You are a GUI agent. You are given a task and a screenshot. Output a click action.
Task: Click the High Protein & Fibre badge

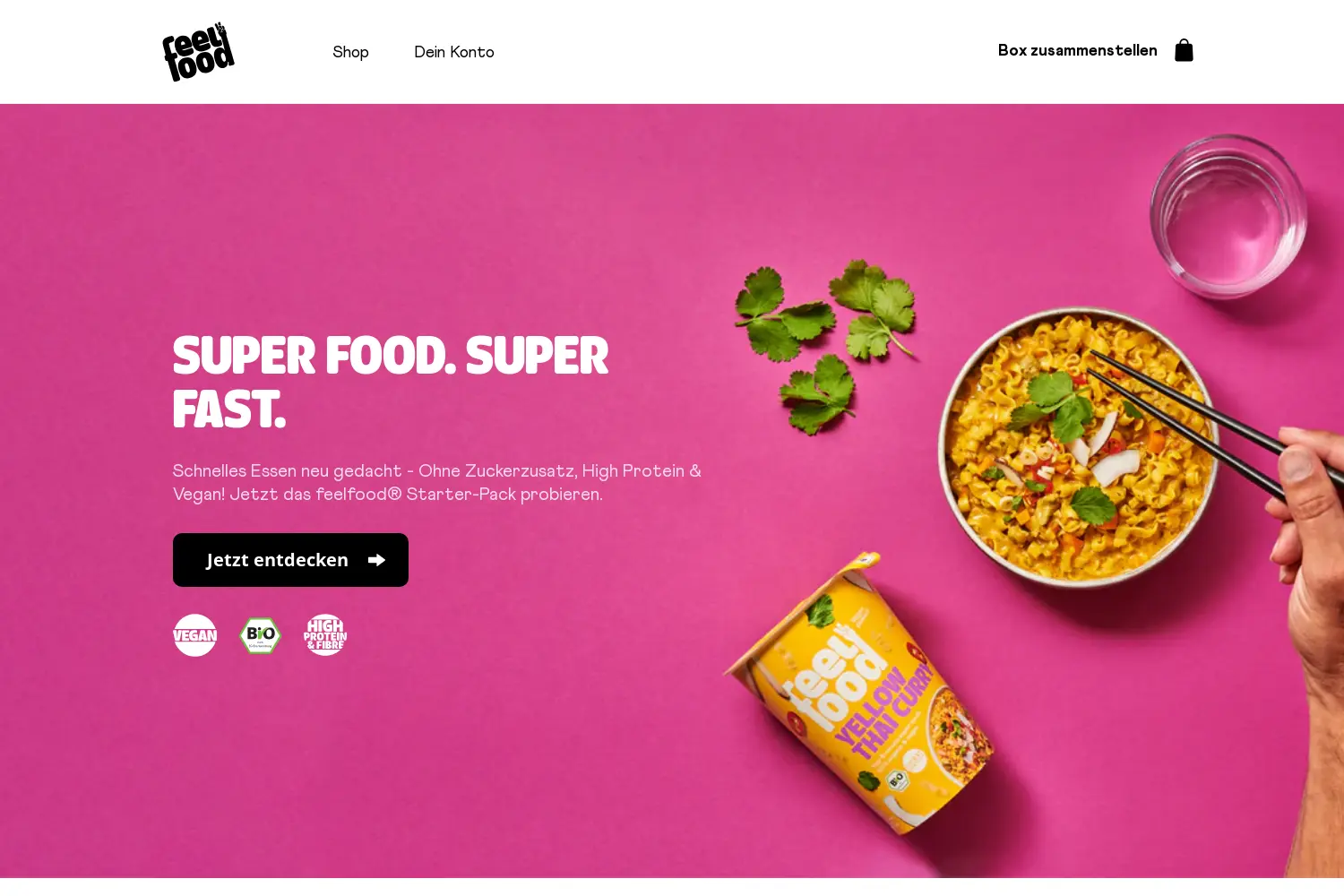click(x=325, y=635)
